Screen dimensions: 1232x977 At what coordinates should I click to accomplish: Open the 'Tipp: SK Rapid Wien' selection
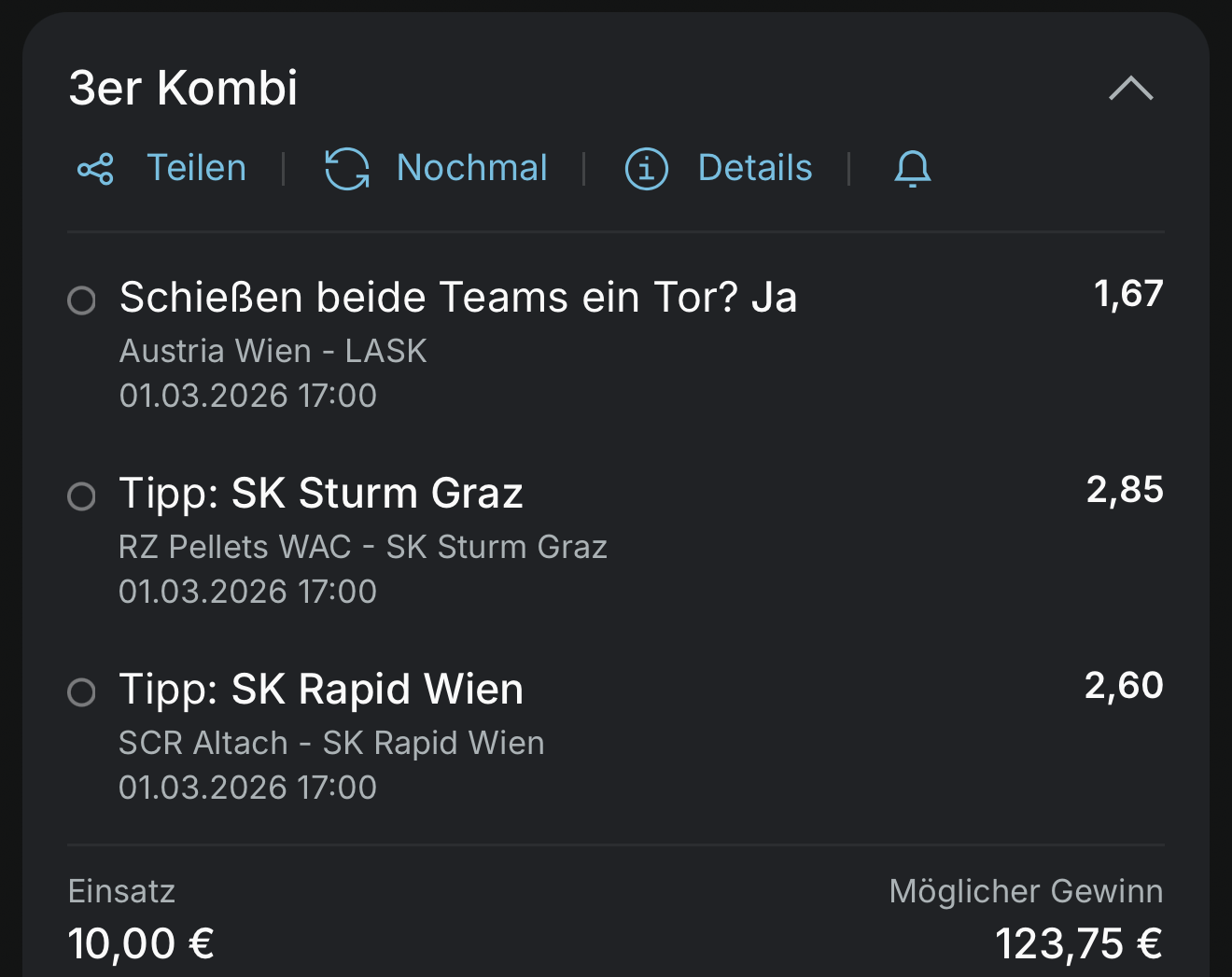click(x=320, y=690)
